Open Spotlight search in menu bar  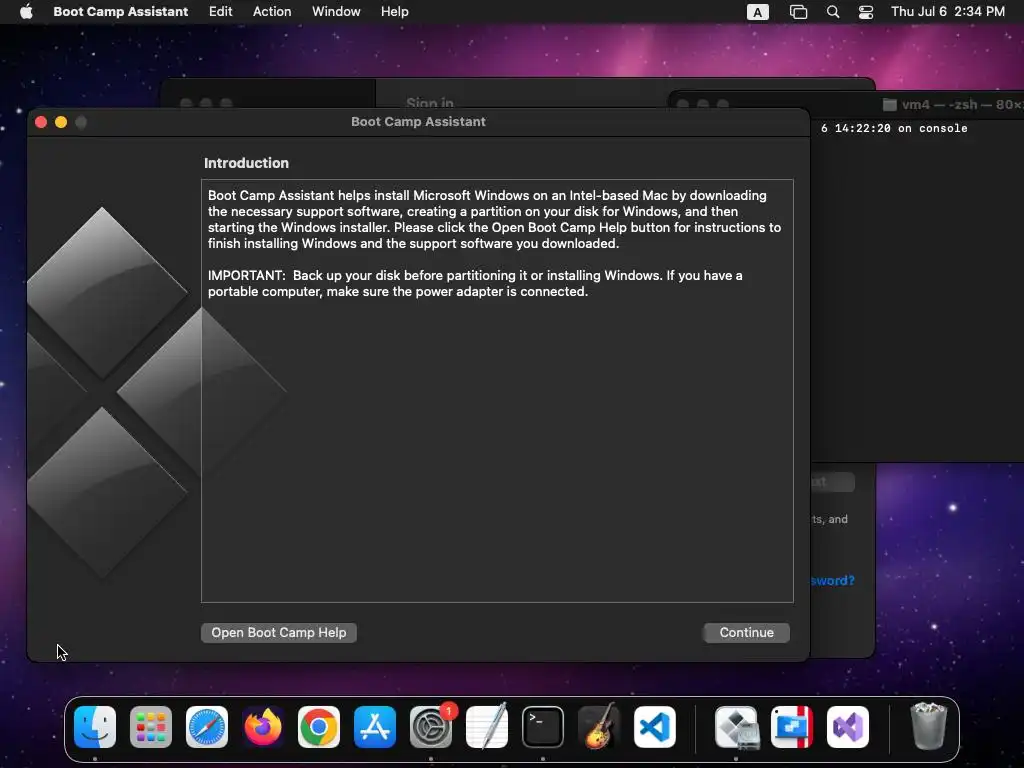click(x=833, y=12)
